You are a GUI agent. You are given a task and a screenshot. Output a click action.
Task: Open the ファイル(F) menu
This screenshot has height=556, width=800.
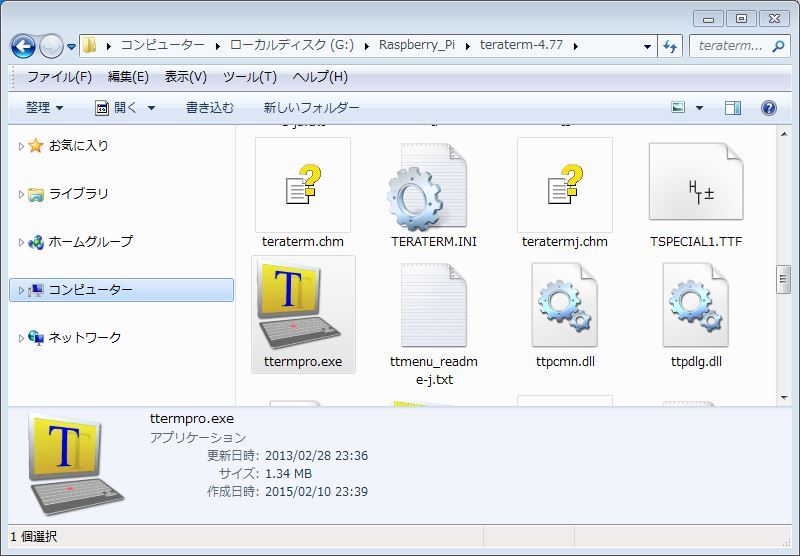[x=59, y=77]
